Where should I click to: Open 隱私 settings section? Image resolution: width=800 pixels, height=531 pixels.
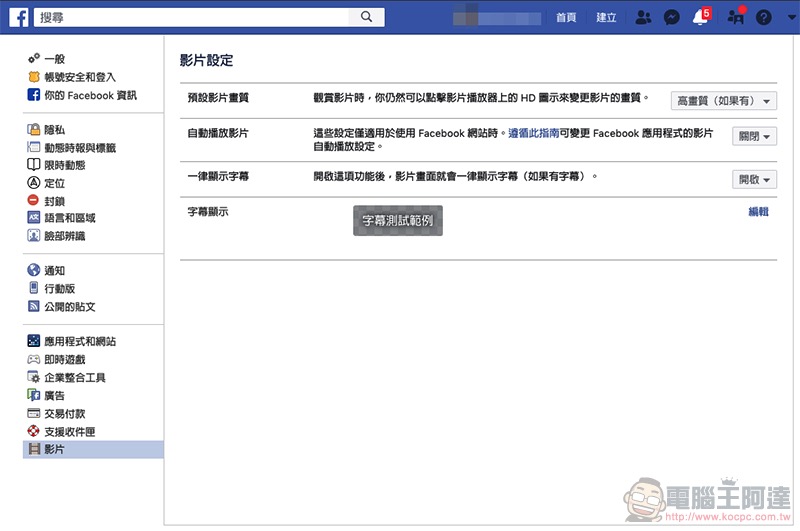(x=55, y=130)
